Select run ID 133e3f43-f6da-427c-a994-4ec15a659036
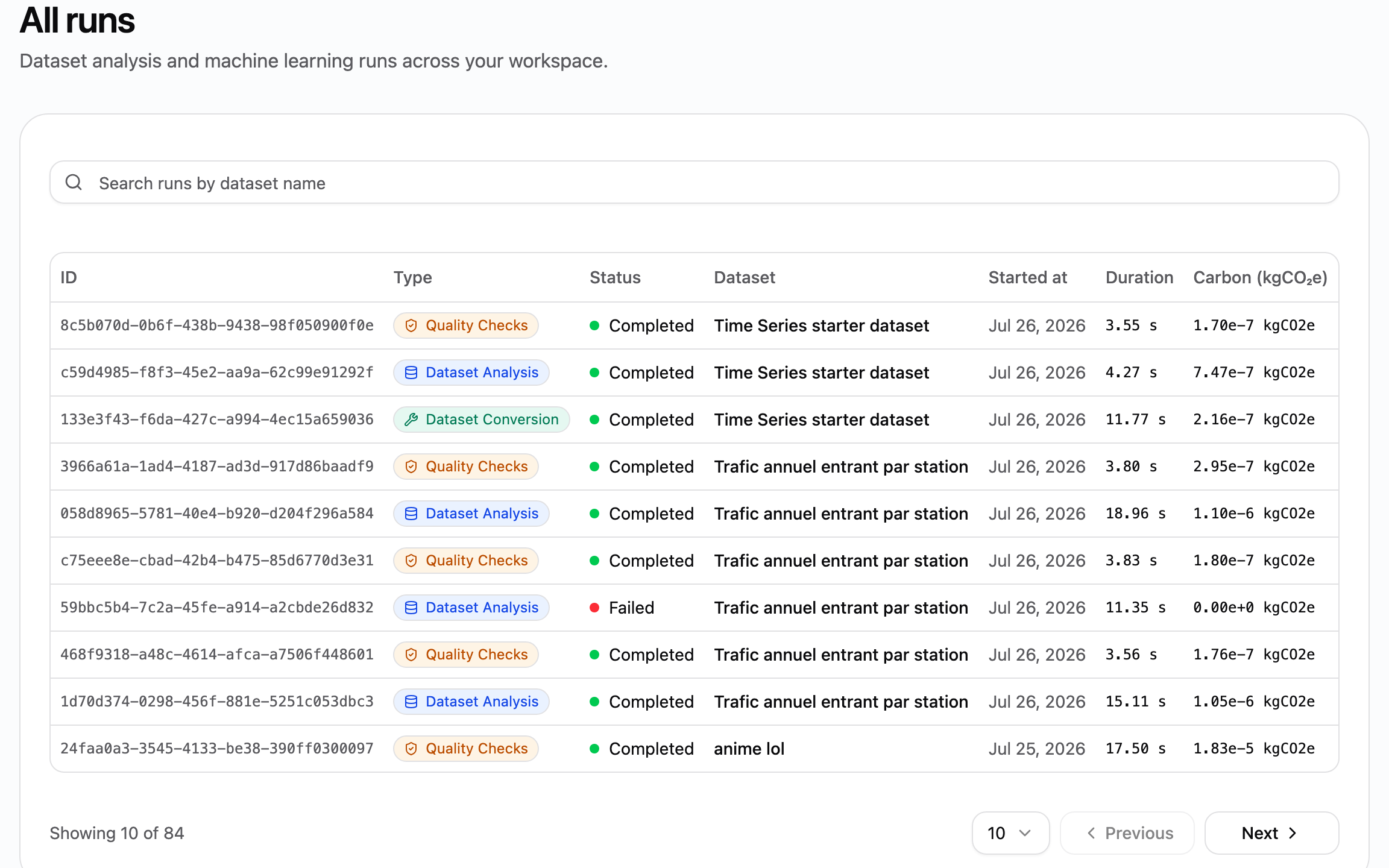 pos(217,420)
